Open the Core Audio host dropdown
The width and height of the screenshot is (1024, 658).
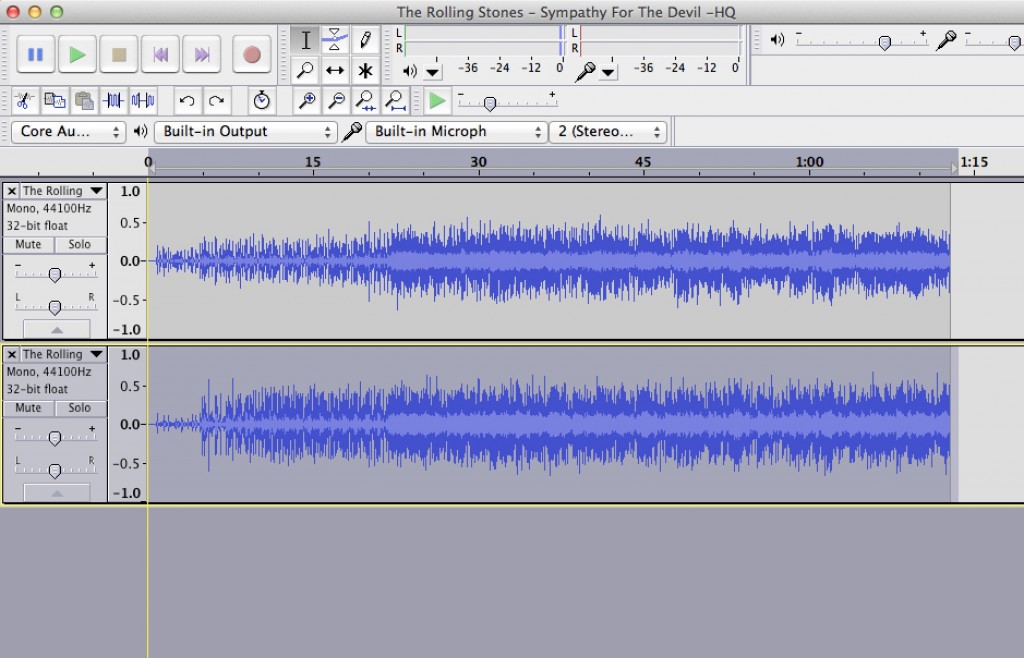68,132
